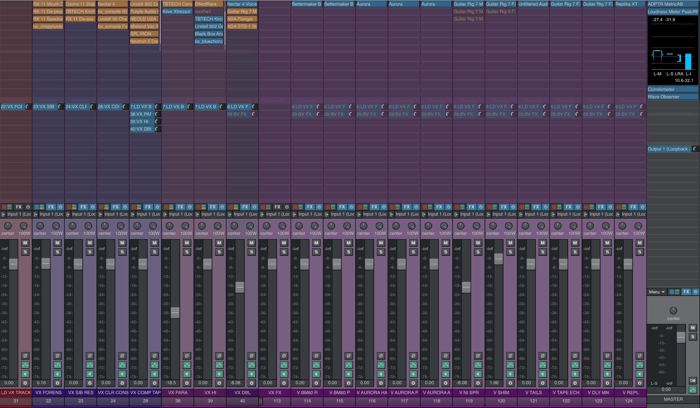Open the routing button on V DLY MN

pos(608,365)
